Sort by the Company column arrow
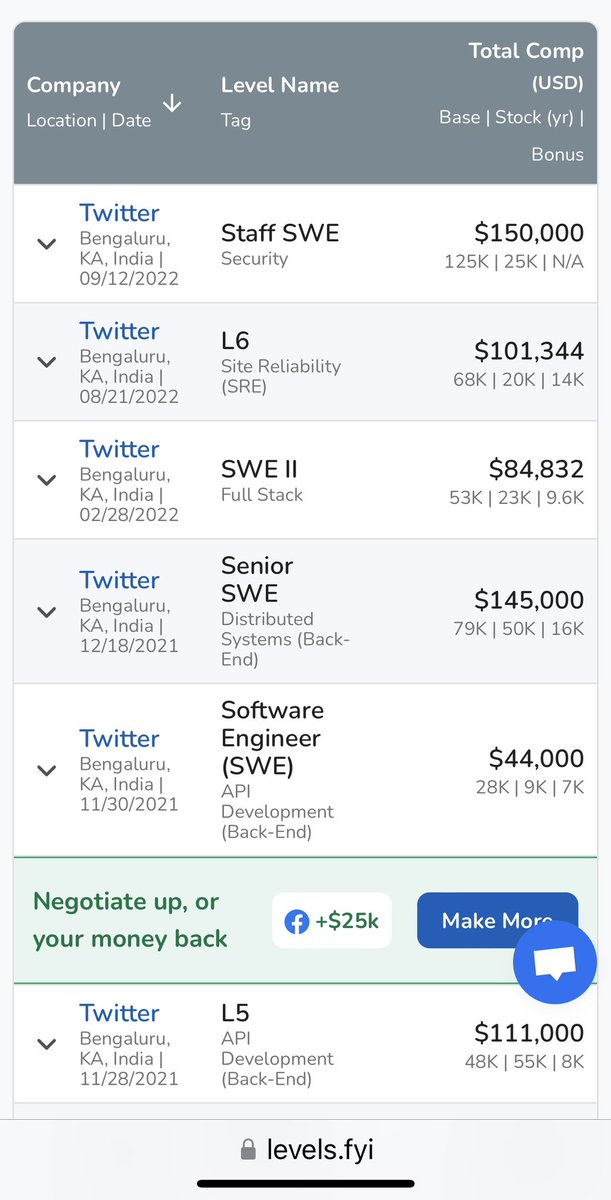 coord(172,103)
